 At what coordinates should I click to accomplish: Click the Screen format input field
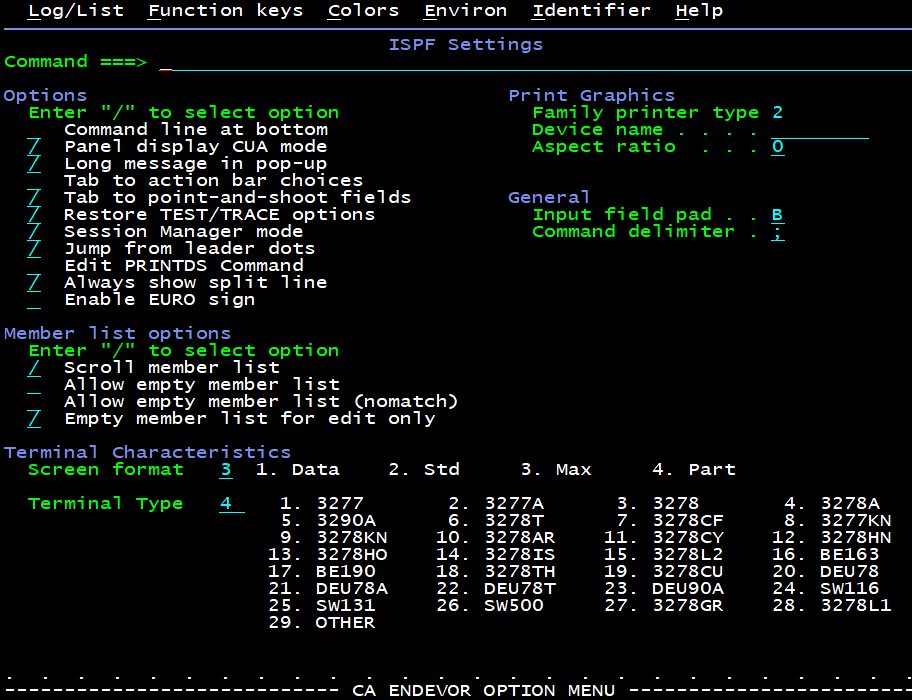(226, 470)
